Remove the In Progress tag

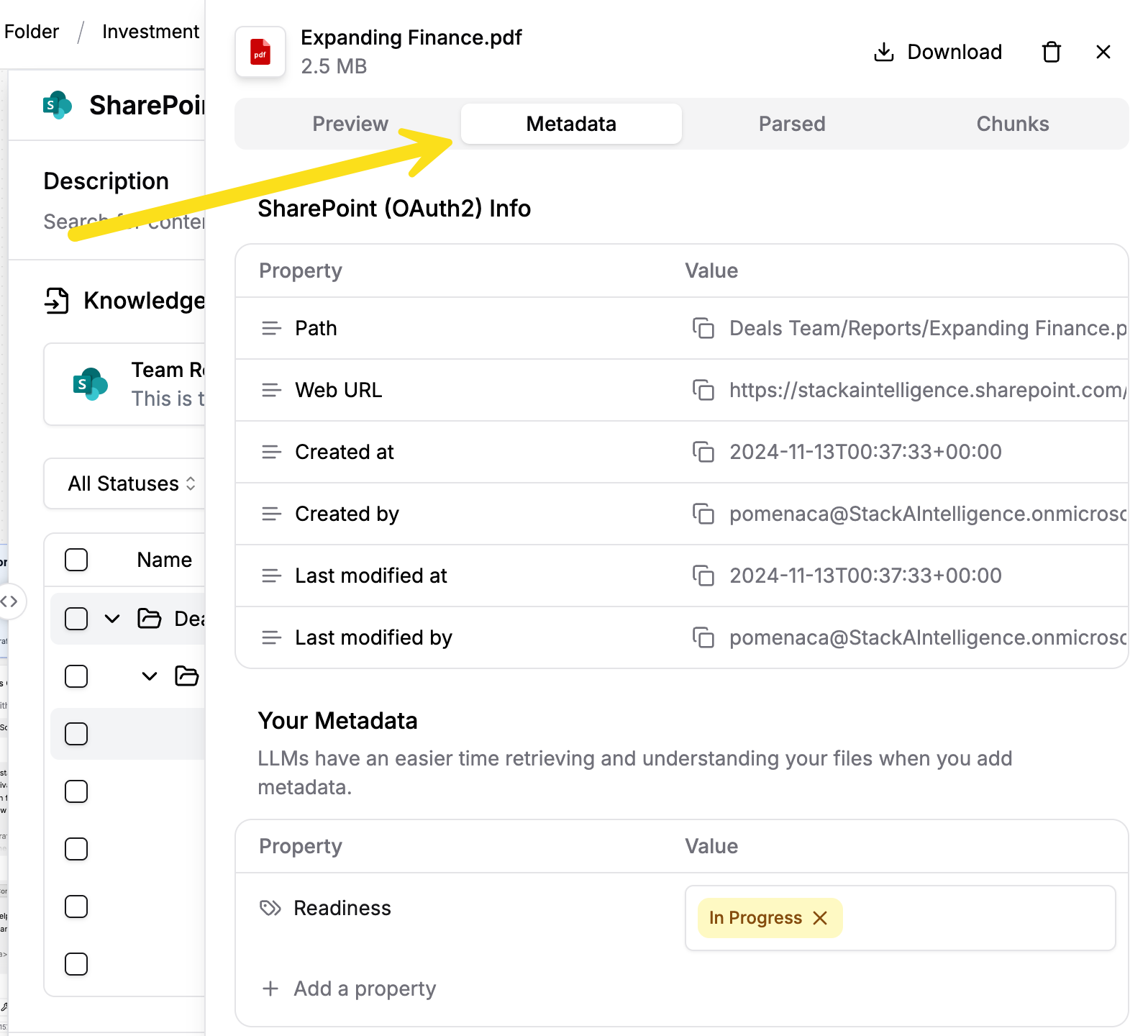(x=820, y=918)
